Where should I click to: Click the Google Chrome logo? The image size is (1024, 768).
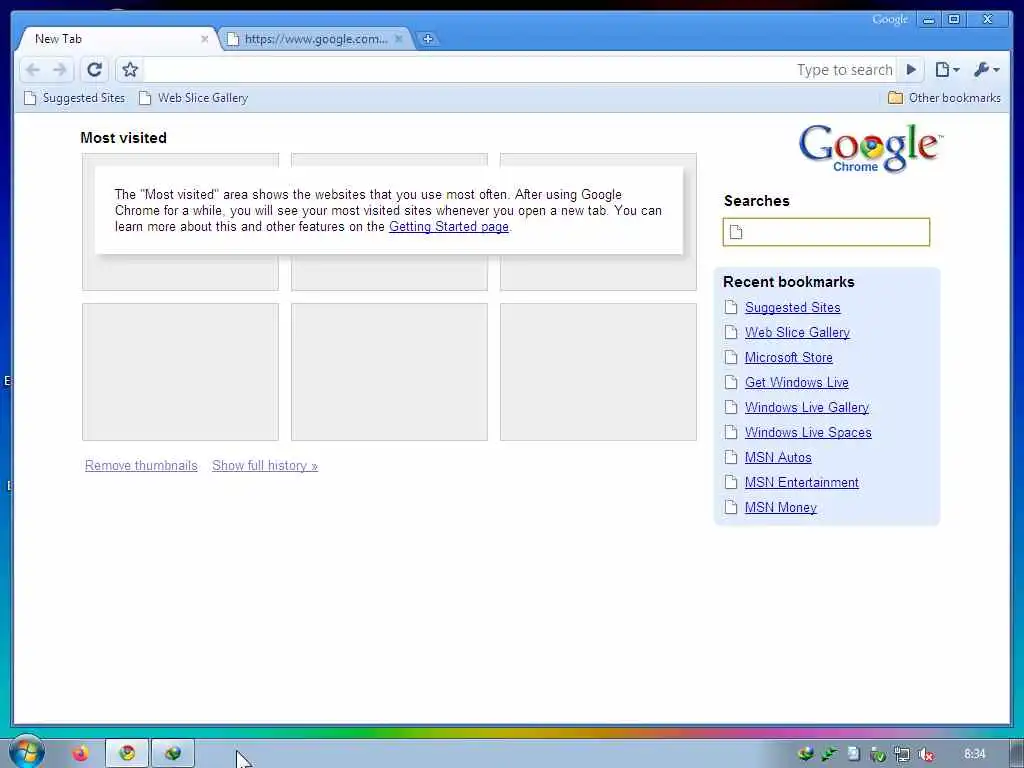[x=870, y=149]
